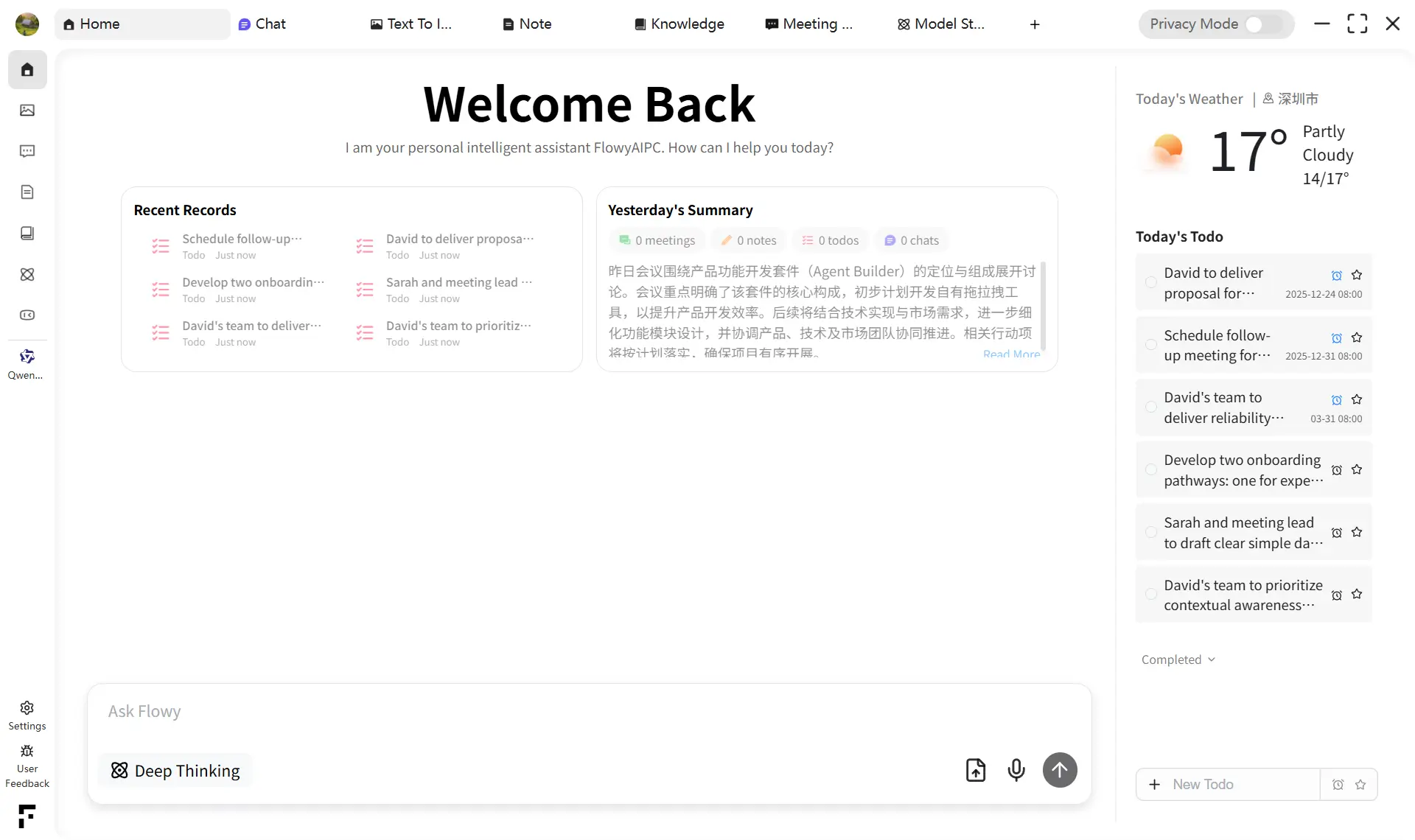Set reminder alarm for 'Sarah and meeting lead' todo
Viewport: 1415px width, 840px height.
(x=1337, y=533)
